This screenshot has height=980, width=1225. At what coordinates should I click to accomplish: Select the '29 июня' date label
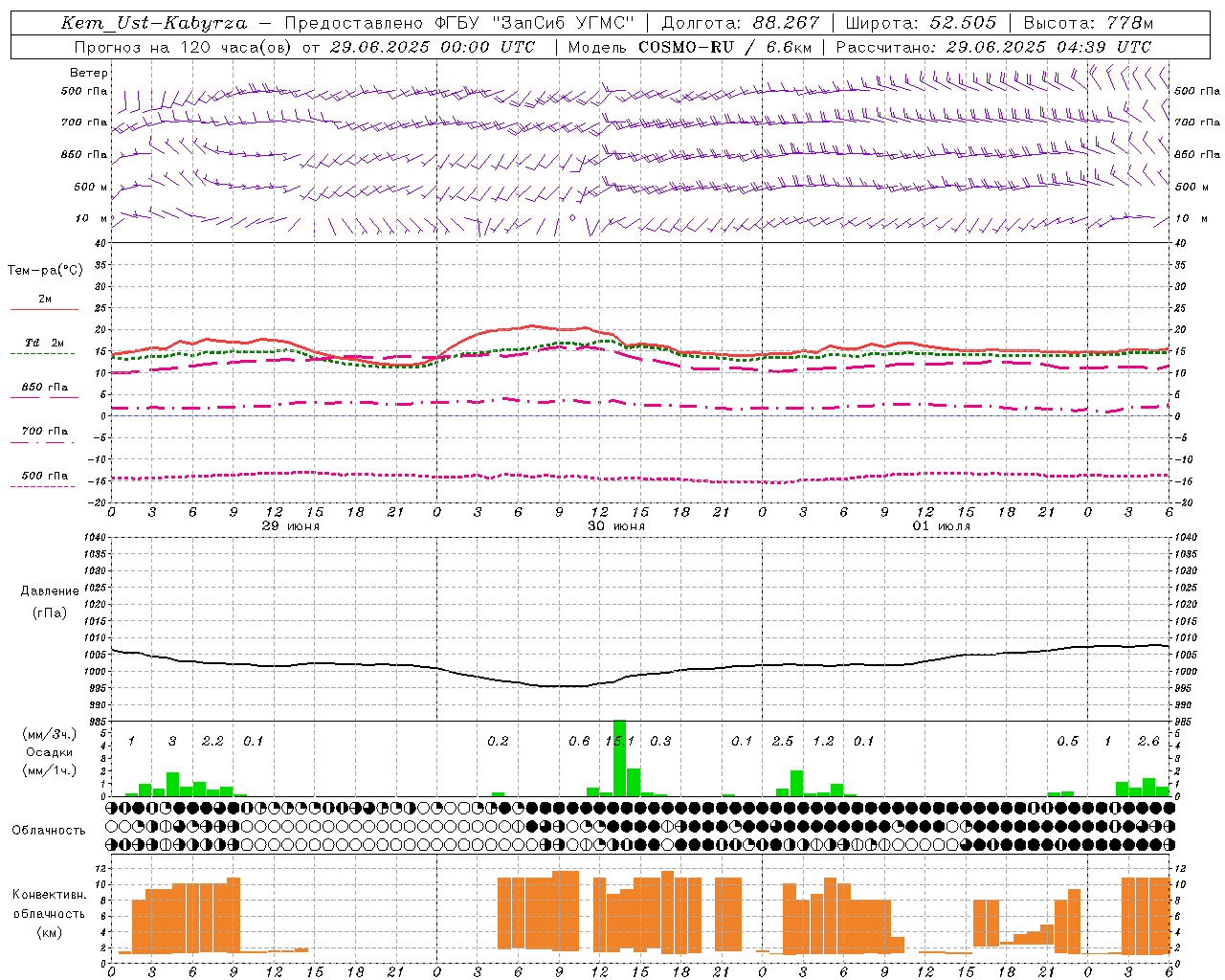[291, 526]
